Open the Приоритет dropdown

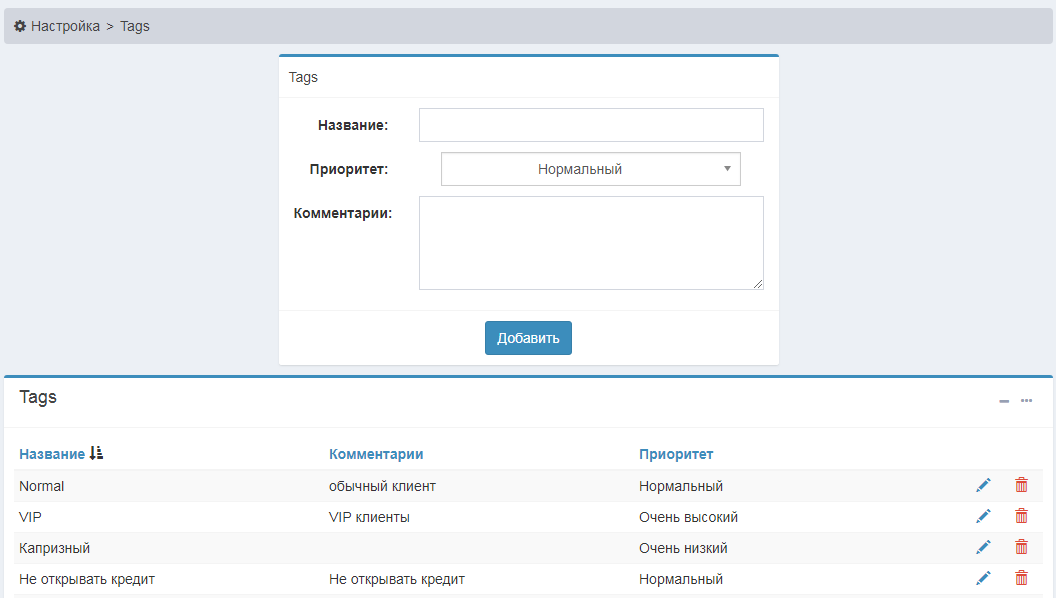[x=590, y=169]
